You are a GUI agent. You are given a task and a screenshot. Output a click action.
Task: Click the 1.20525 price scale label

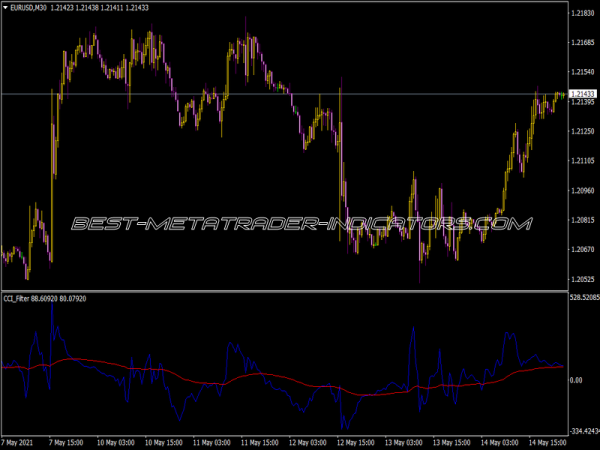pos(582,279)
